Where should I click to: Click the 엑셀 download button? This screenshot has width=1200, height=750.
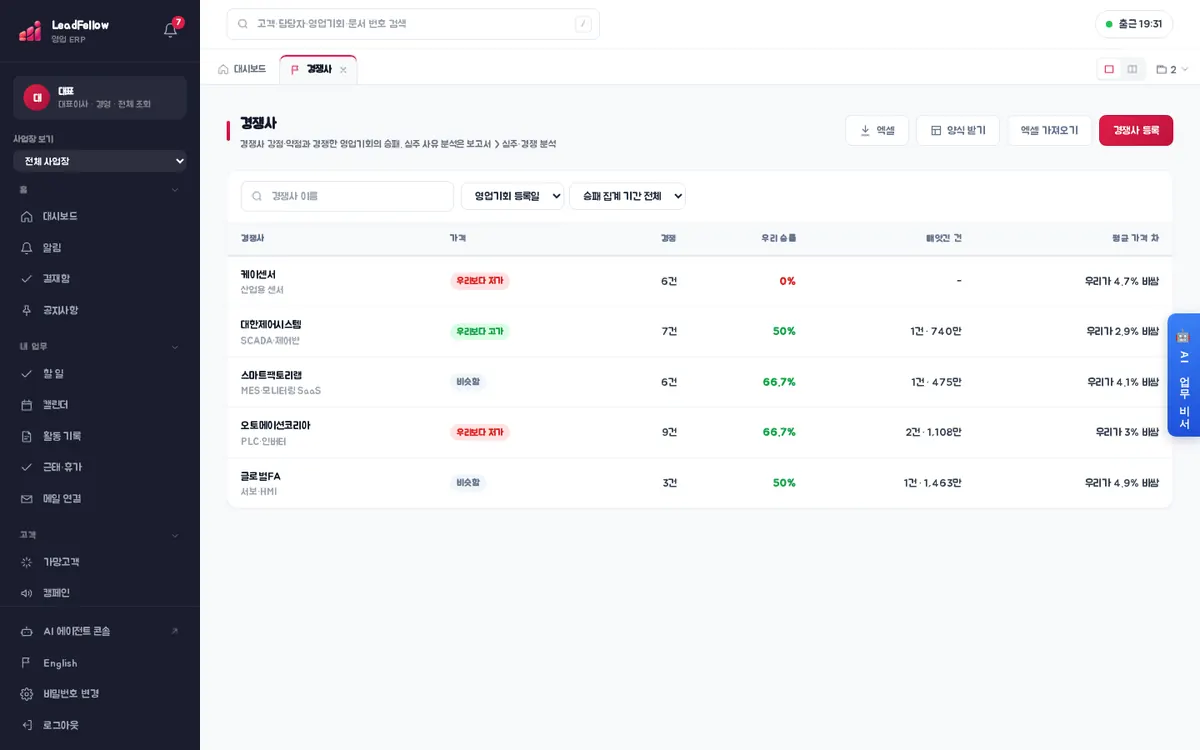(x=877, y=130)
